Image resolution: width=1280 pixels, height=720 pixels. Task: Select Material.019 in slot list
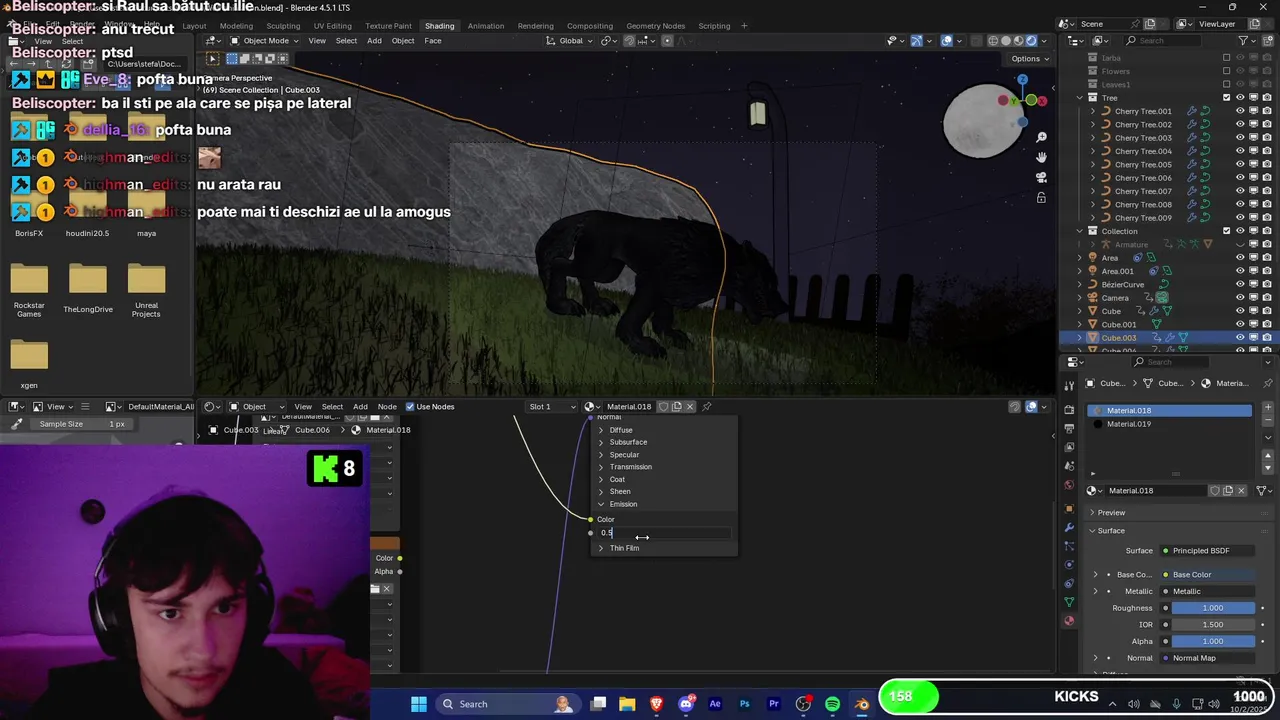point(1170,424)
